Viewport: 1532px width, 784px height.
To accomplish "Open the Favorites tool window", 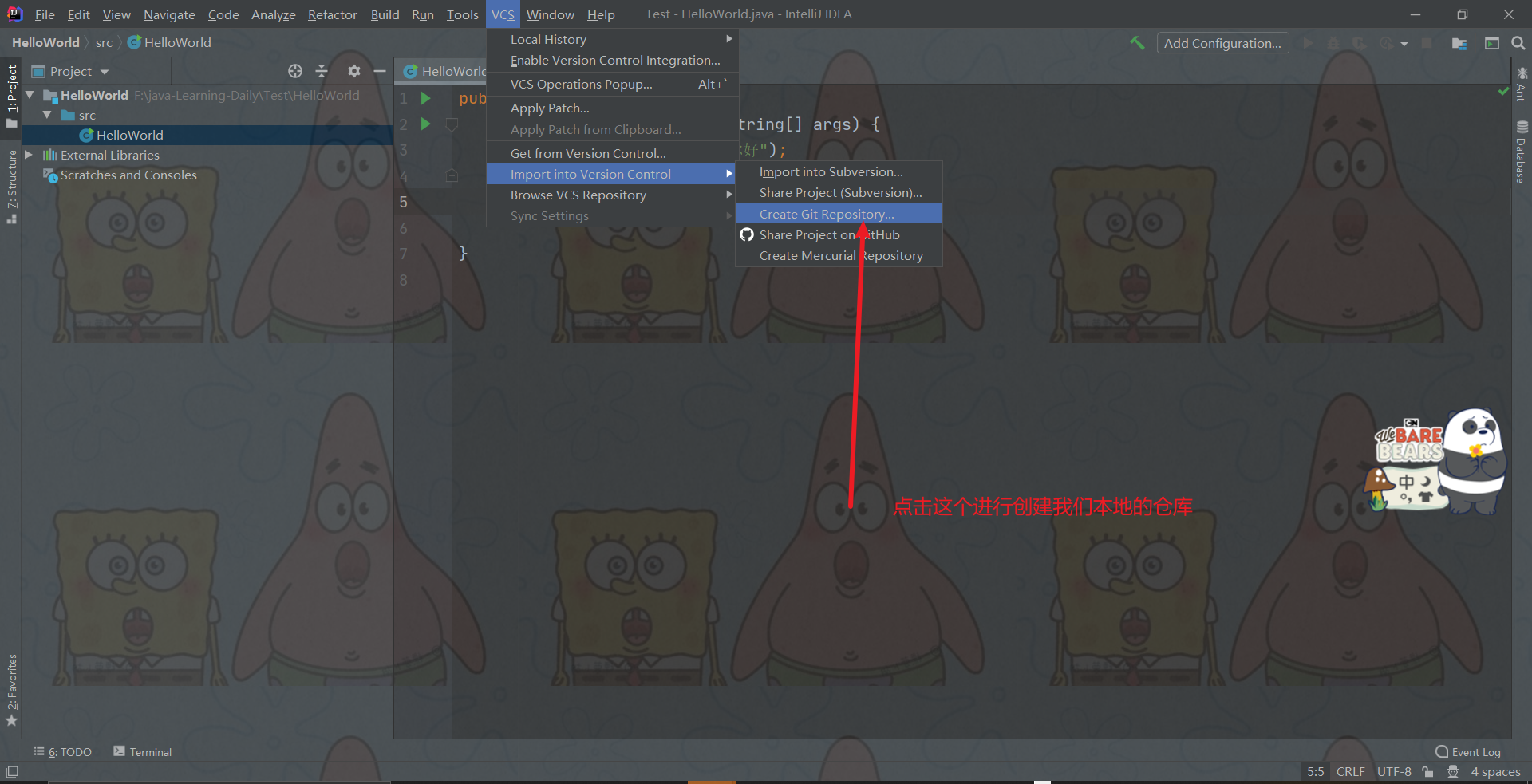I will [12, 690].
